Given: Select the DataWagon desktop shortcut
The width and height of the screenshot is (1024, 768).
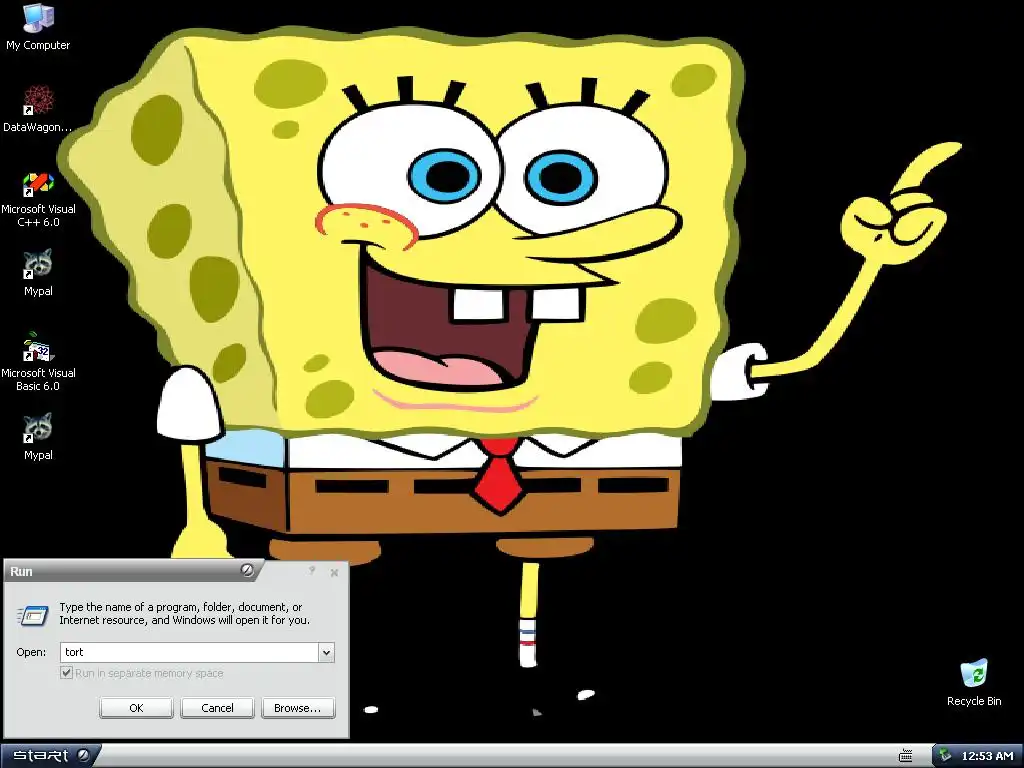Looking at the screenshot, I should [x=38, y=108].
